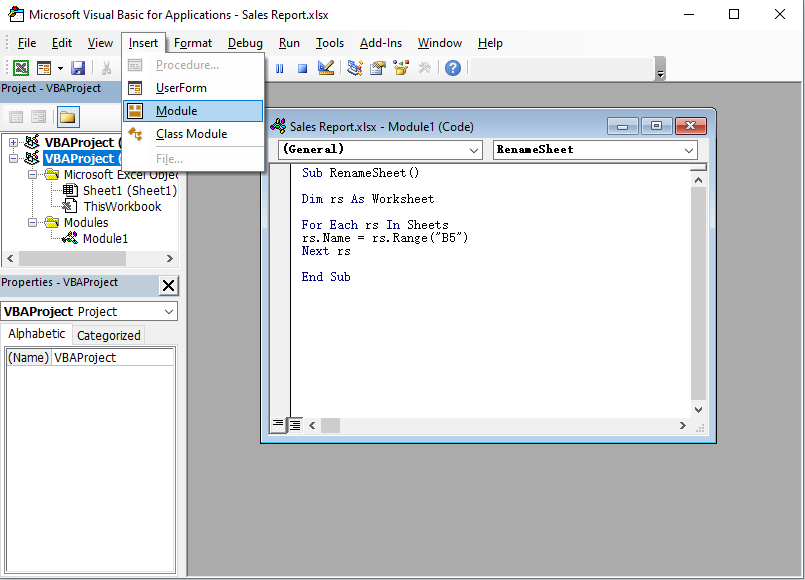
Task: Click the View Object icon in Project pane
Action: [39, 117]
